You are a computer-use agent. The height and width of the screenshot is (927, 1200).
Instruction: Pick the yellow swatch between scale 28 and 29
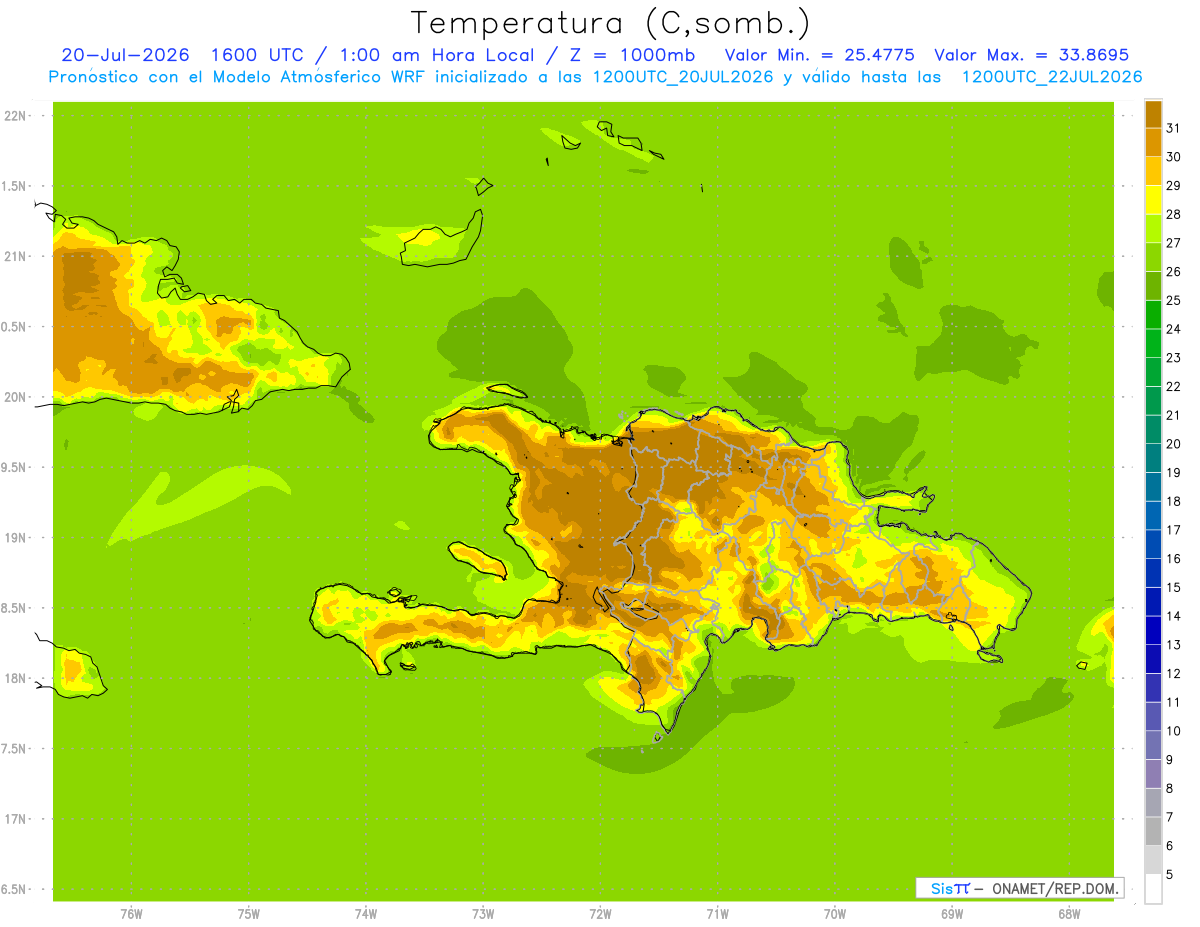tap(1153, 200)
